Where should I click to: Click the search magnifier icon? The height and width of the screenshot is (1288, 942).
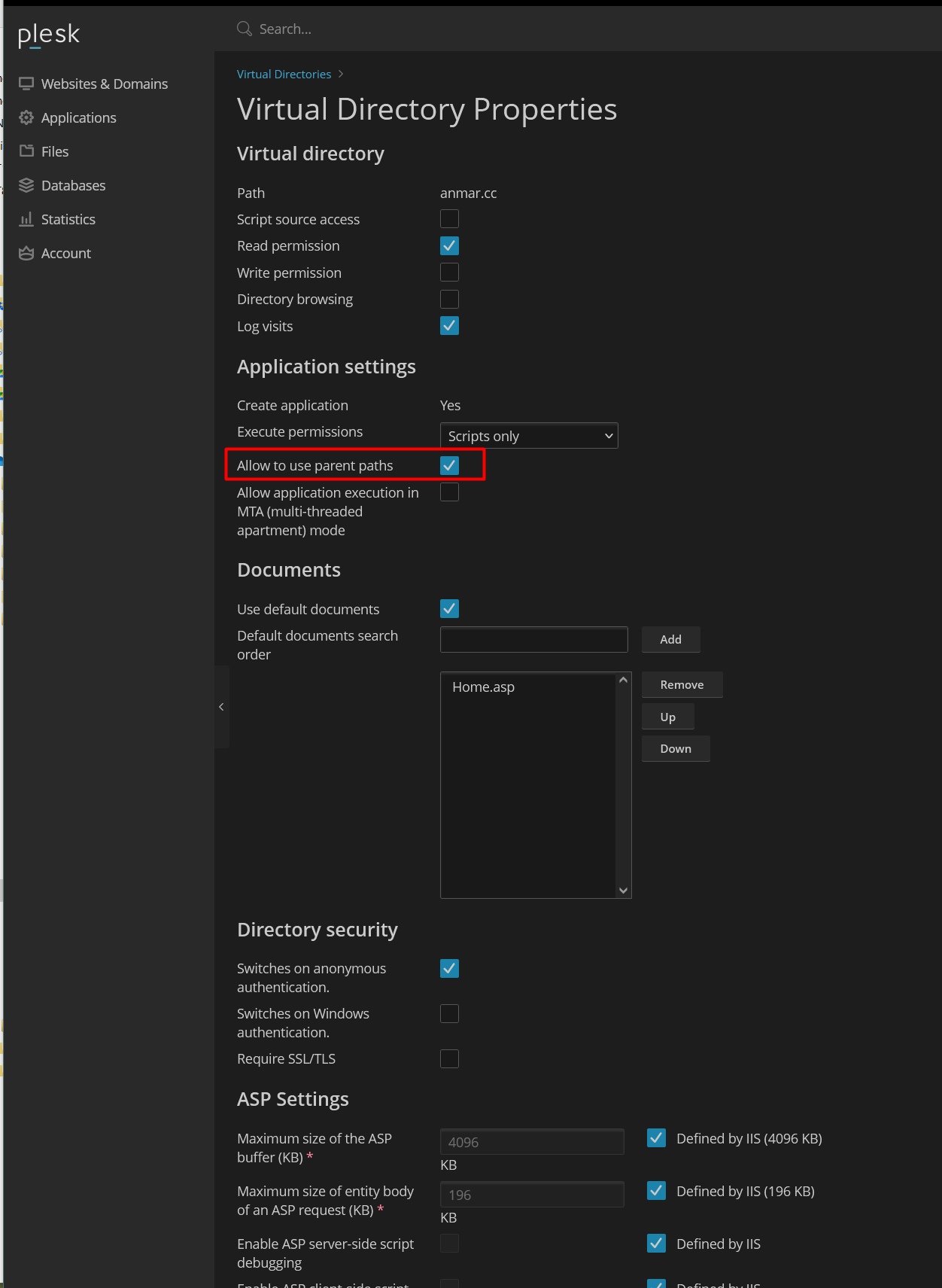click(x=245, y=29)
